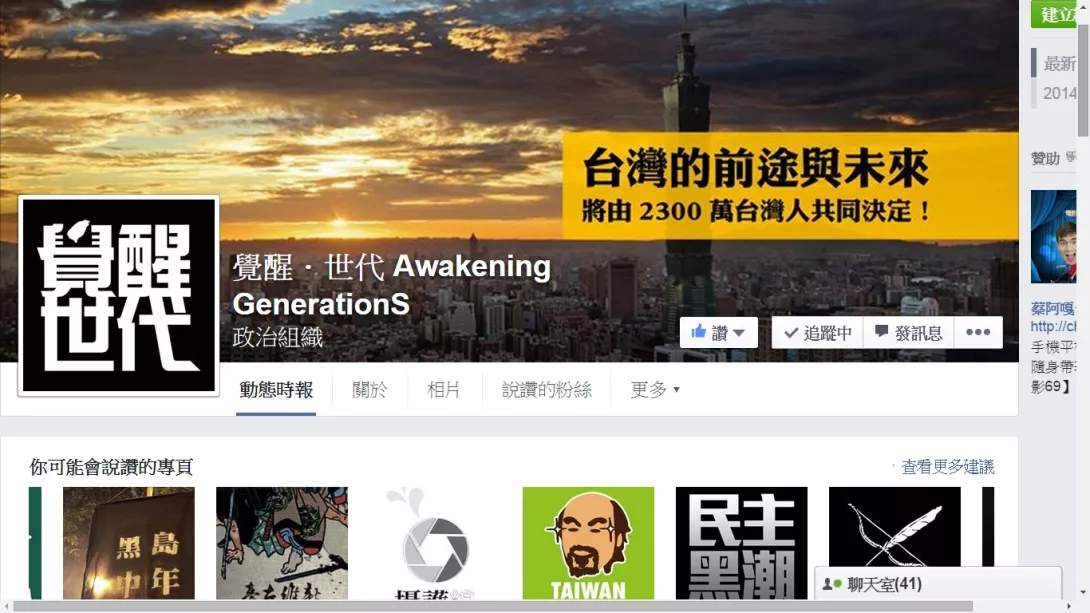Select the green TAIWAN face page thumbnail

point(588,543)
